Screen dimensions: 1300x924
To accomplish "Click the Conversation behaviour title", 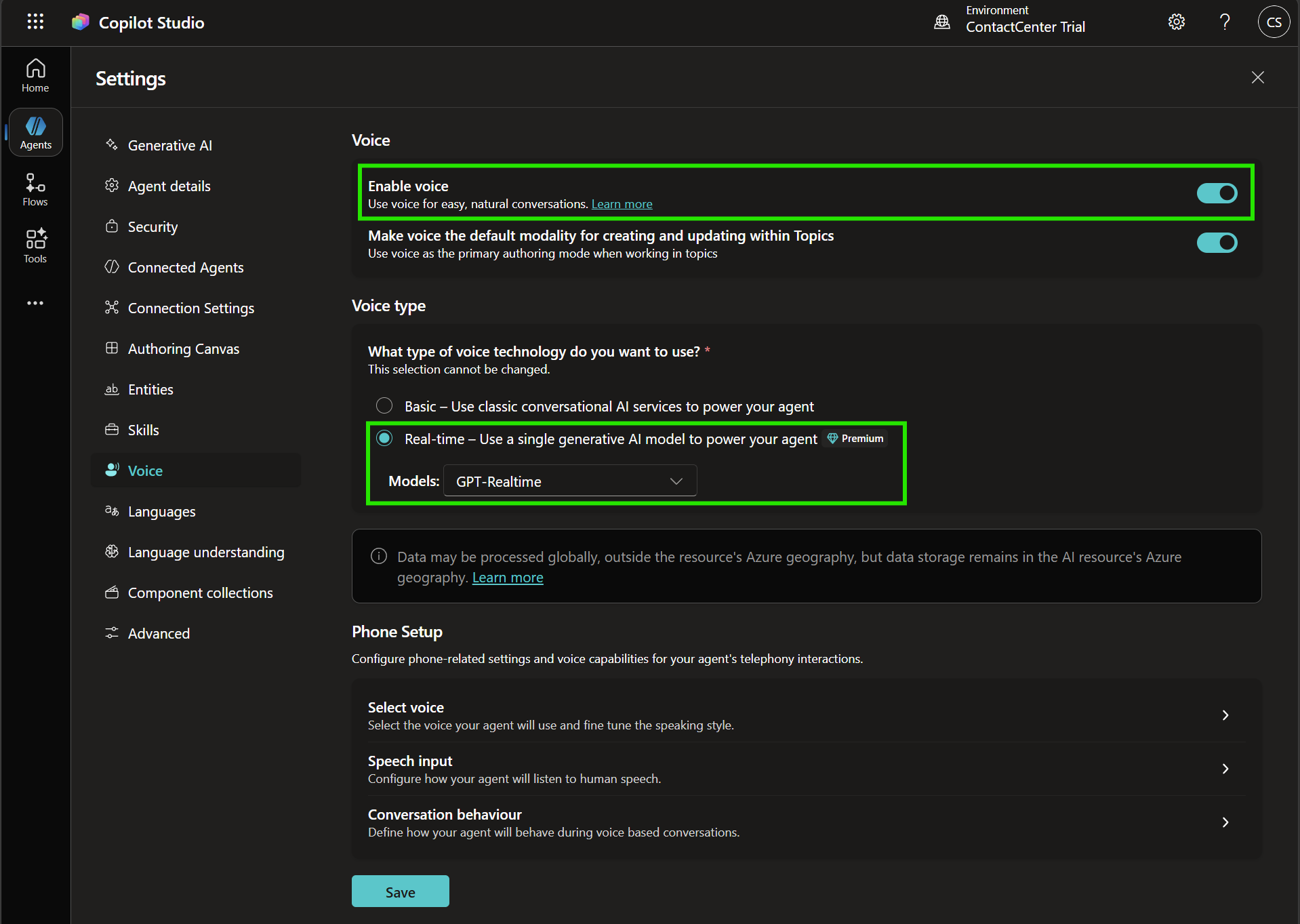I will (x=445, y=814).
